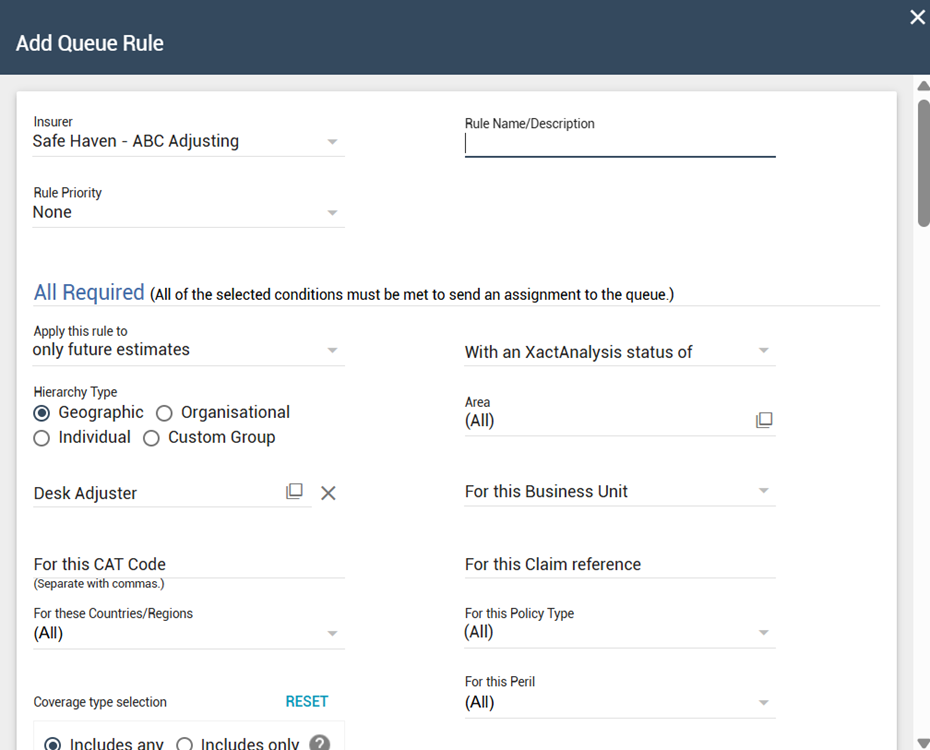Choose the Organisational hierarchy type

click(164, 413)
